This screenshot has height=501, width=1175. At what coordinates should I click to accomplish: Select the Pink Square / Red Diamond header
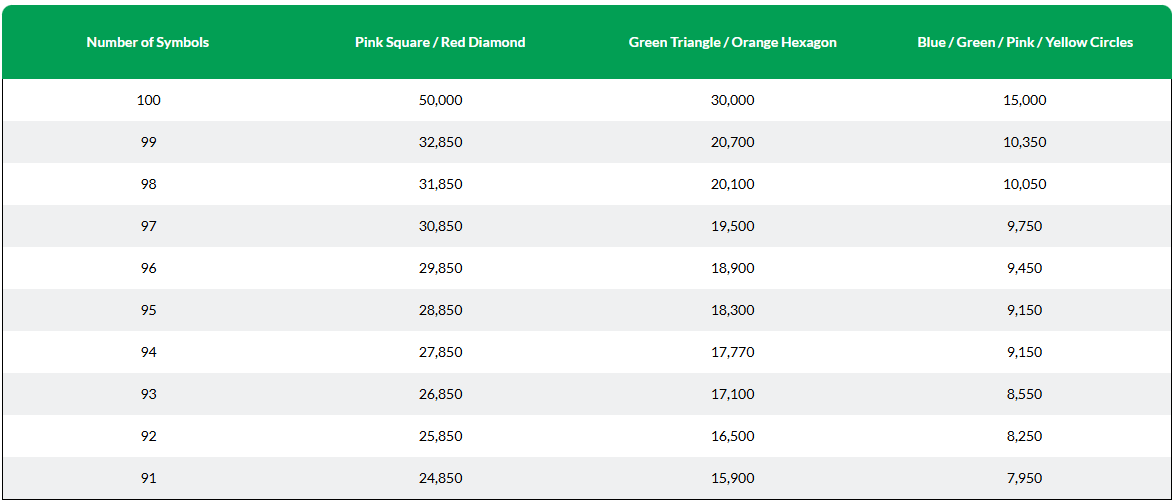click(440, 43)
